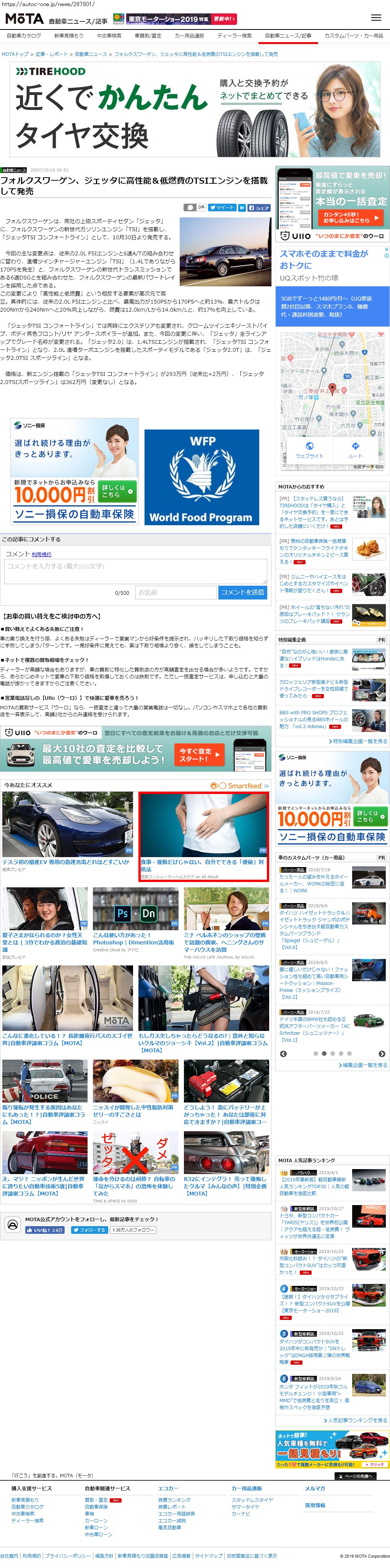
Task: Open the 中古車検索 tab
Action: (109, 36)
